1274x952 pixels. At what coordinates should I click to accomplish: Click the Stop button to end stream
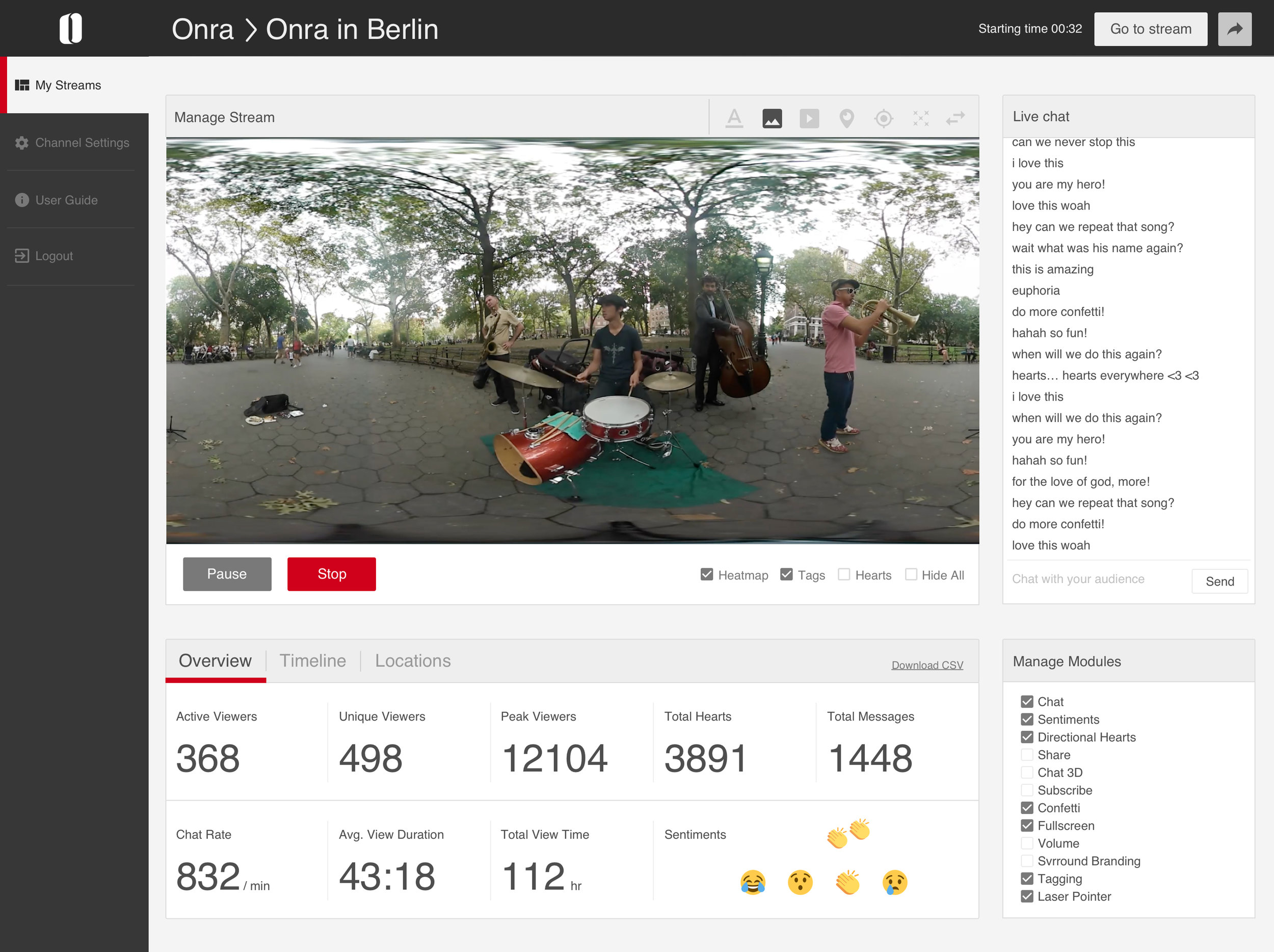(331, 573)
